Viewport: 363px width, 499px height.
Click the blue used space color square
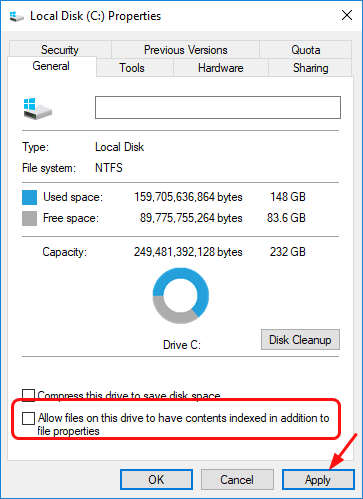click(x=29, y=197)
